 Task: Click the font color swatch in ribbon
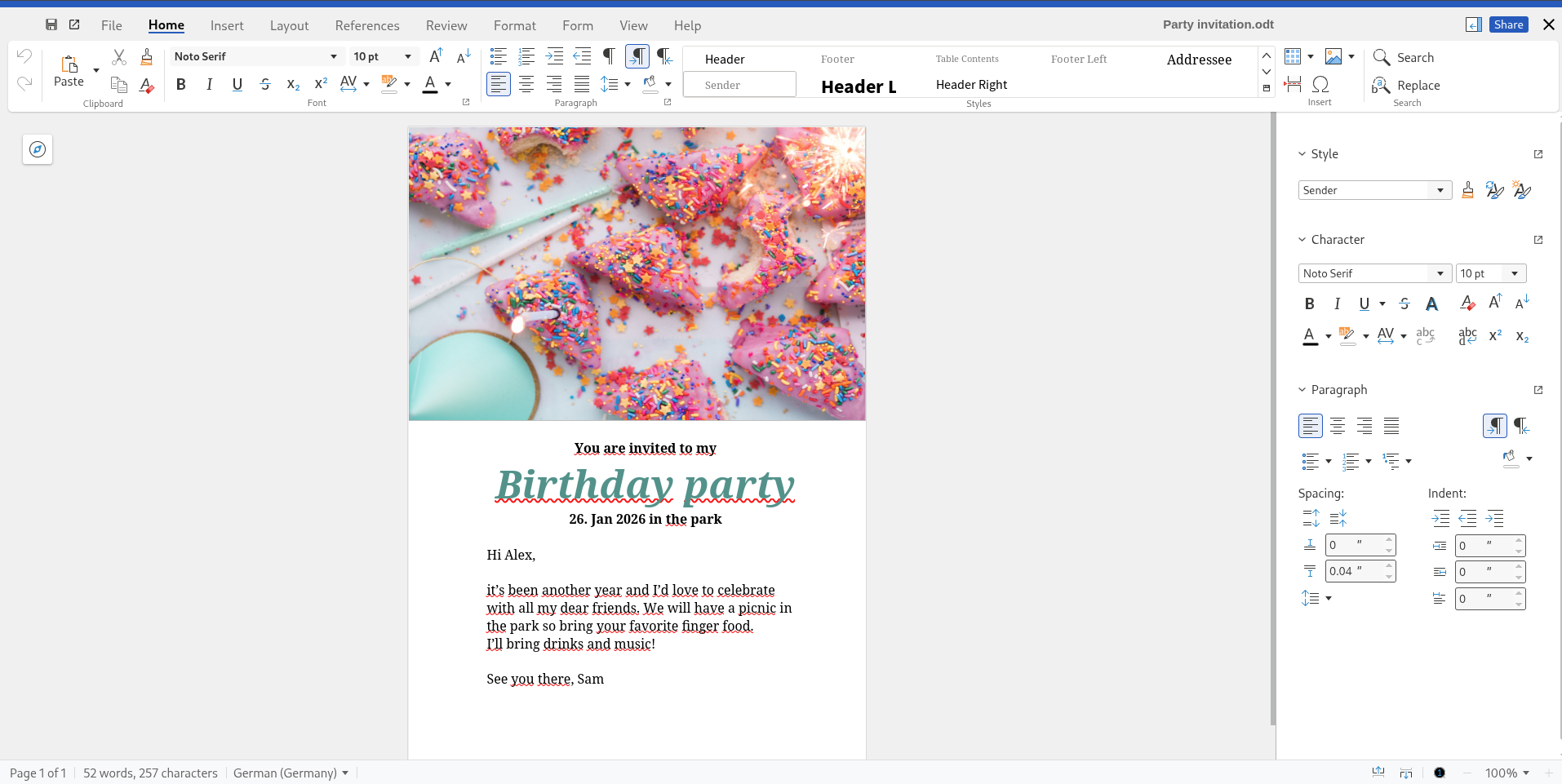(430, 84)
